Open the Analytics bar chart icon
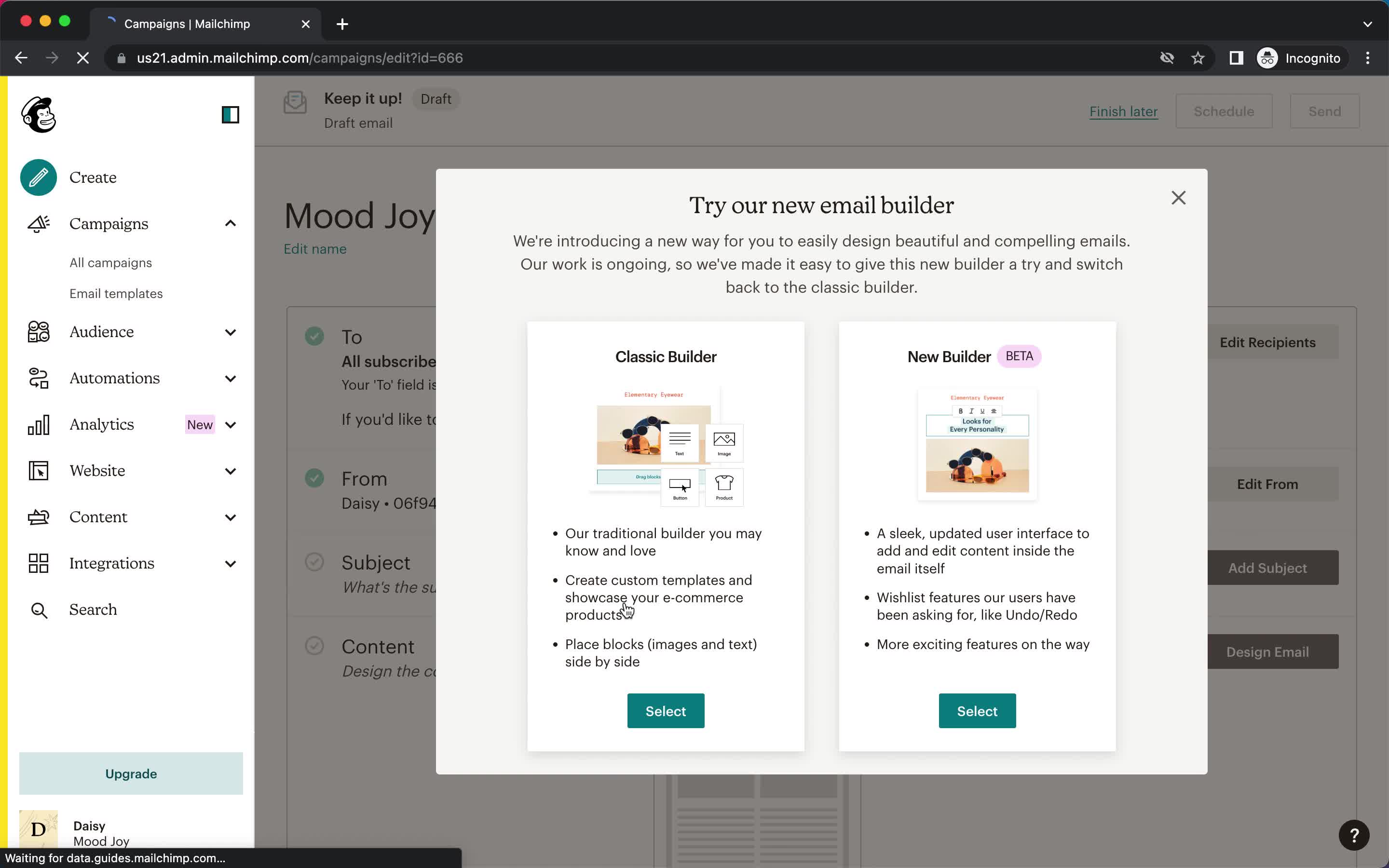 [x=38, y=424]
